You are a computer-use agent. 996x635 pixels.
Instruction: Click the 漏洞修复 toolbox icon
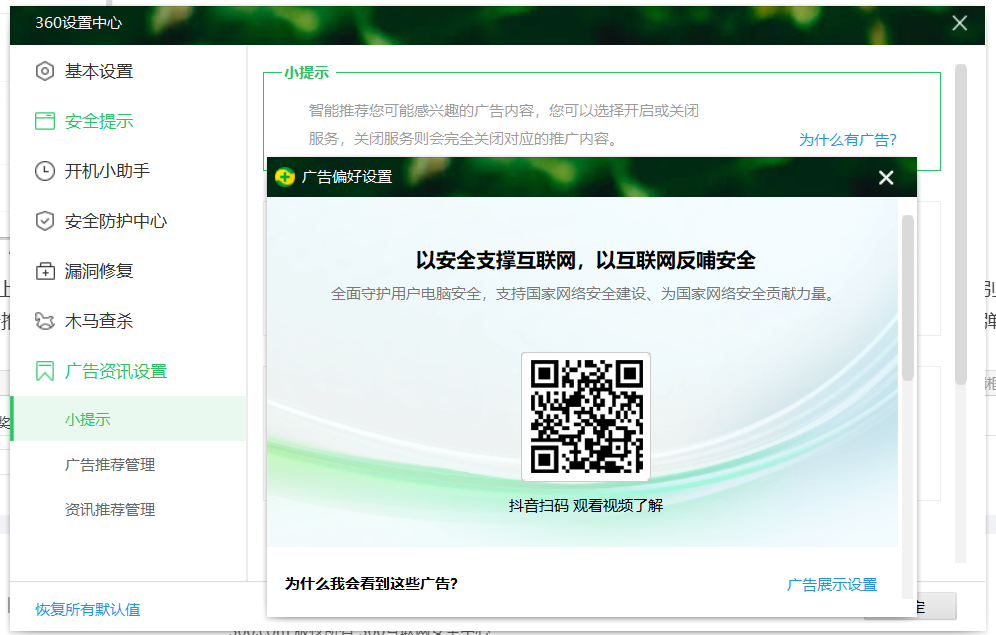pyautogui.click(x=44, y=271)
